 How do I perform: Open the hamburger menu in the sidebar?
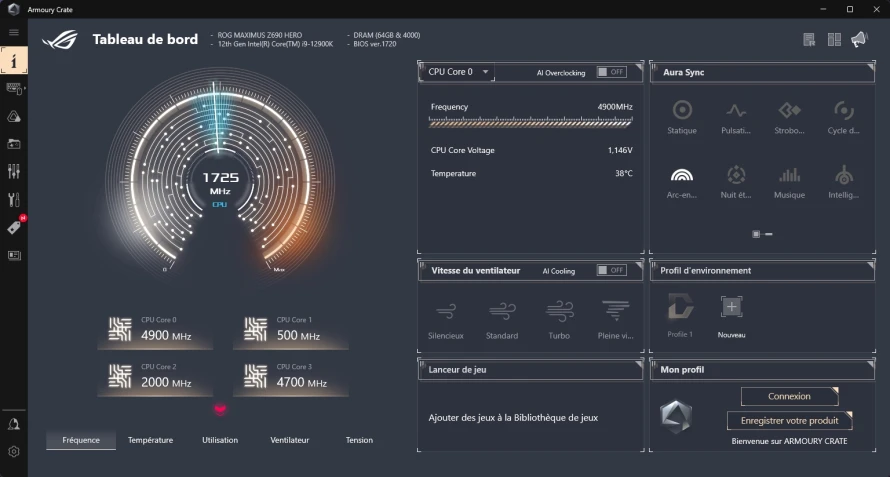click(x=14, y=32)
